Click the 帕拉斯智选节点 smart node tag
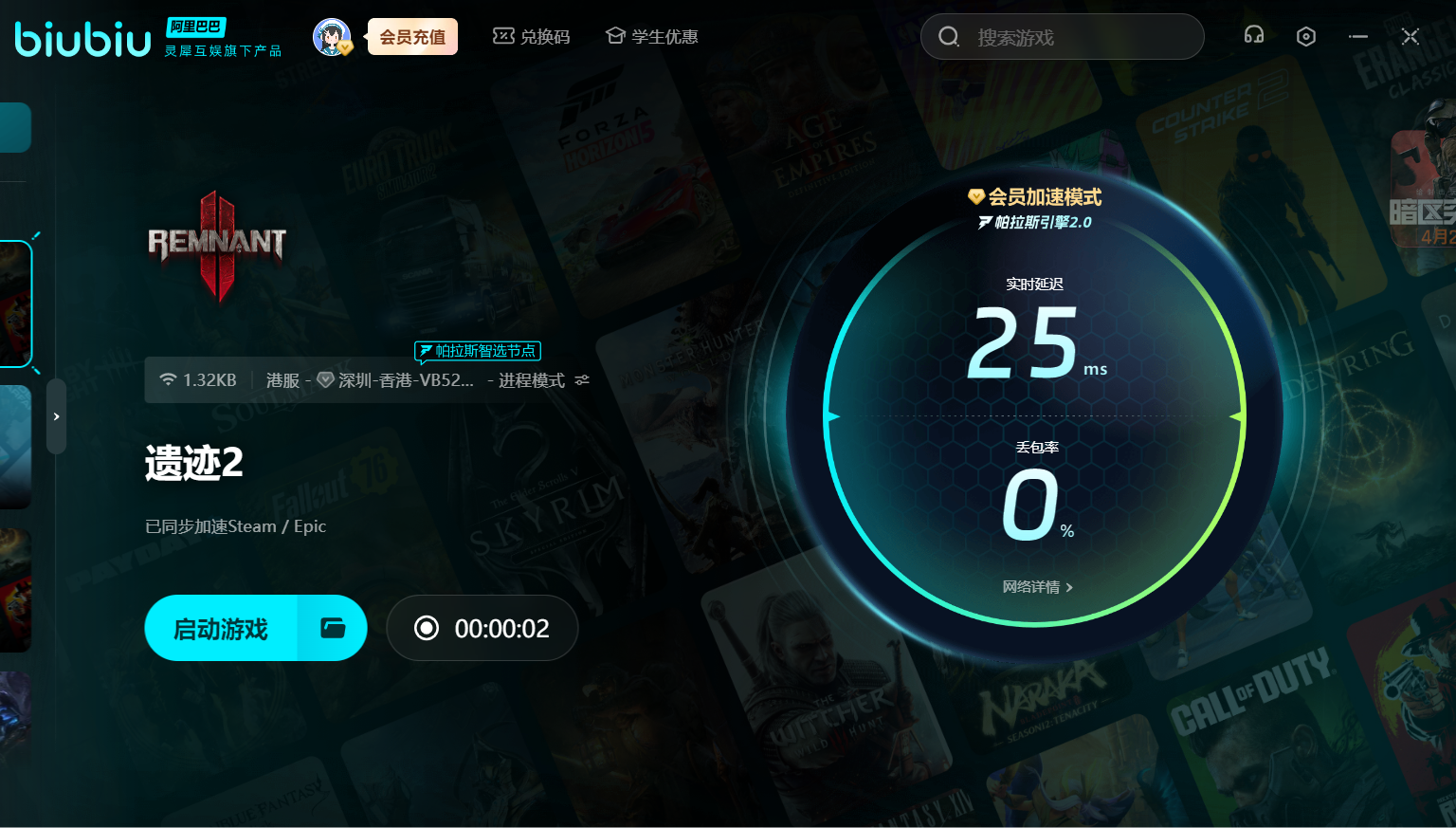Screen dimensions: 1456x828 coord(478,351)
